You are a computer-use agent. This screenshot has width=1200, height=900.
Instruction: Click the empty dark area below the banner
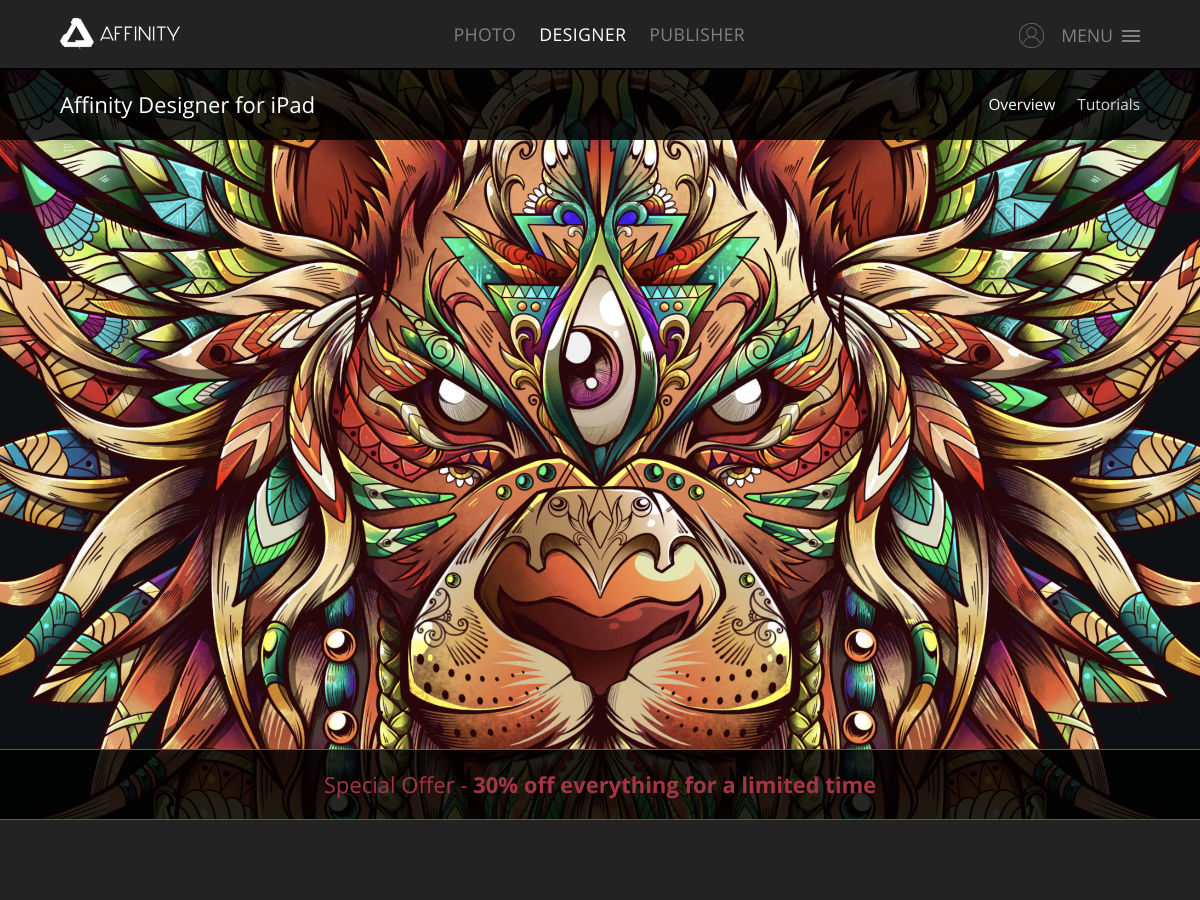click(600, 860)
